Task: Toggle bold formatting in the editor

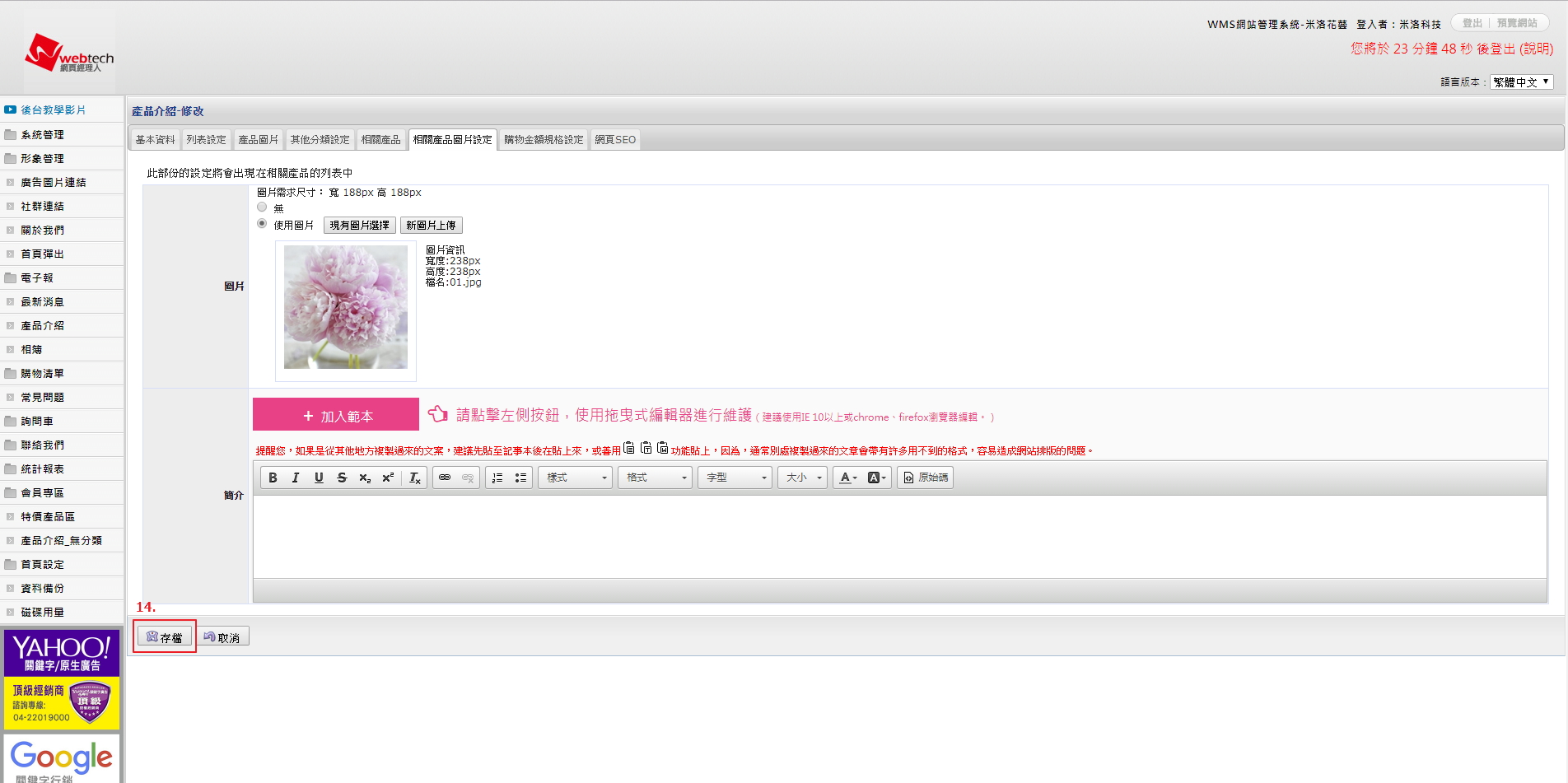Action: point(273,478)
